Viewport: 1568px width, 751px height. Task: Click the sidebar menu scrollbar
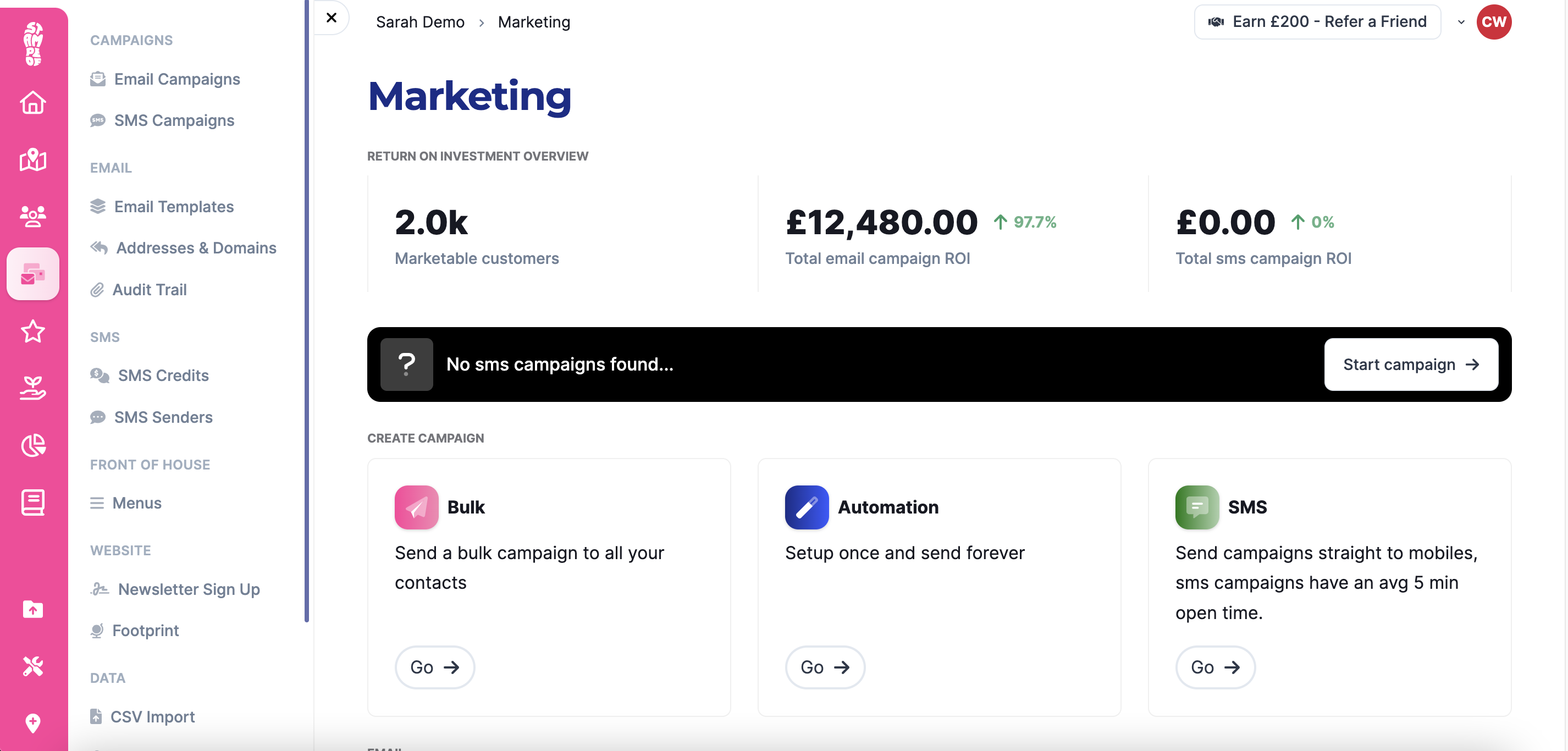pos(307,311)
